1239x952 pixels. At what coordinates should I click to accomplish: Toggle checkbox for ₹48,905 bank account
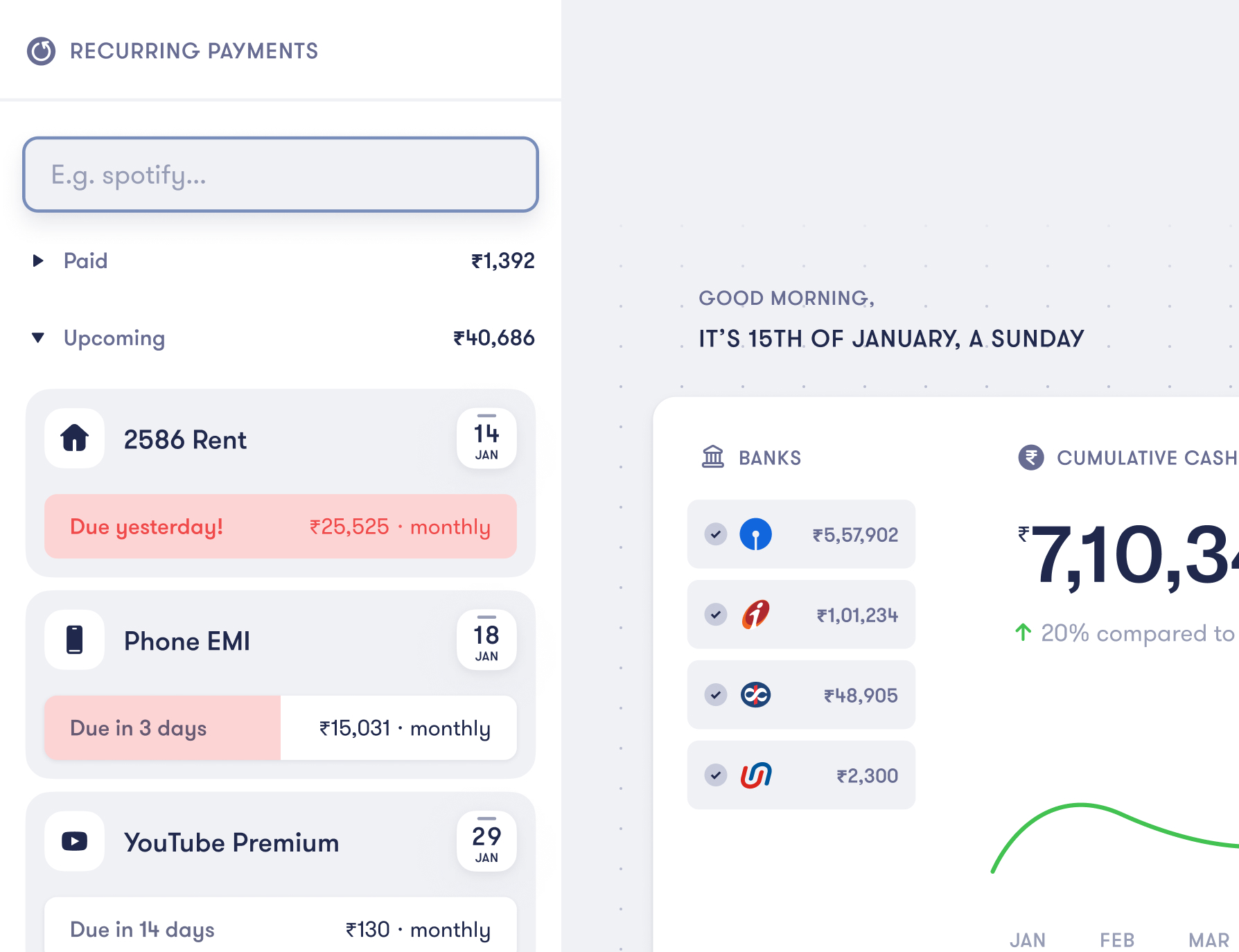716,695
